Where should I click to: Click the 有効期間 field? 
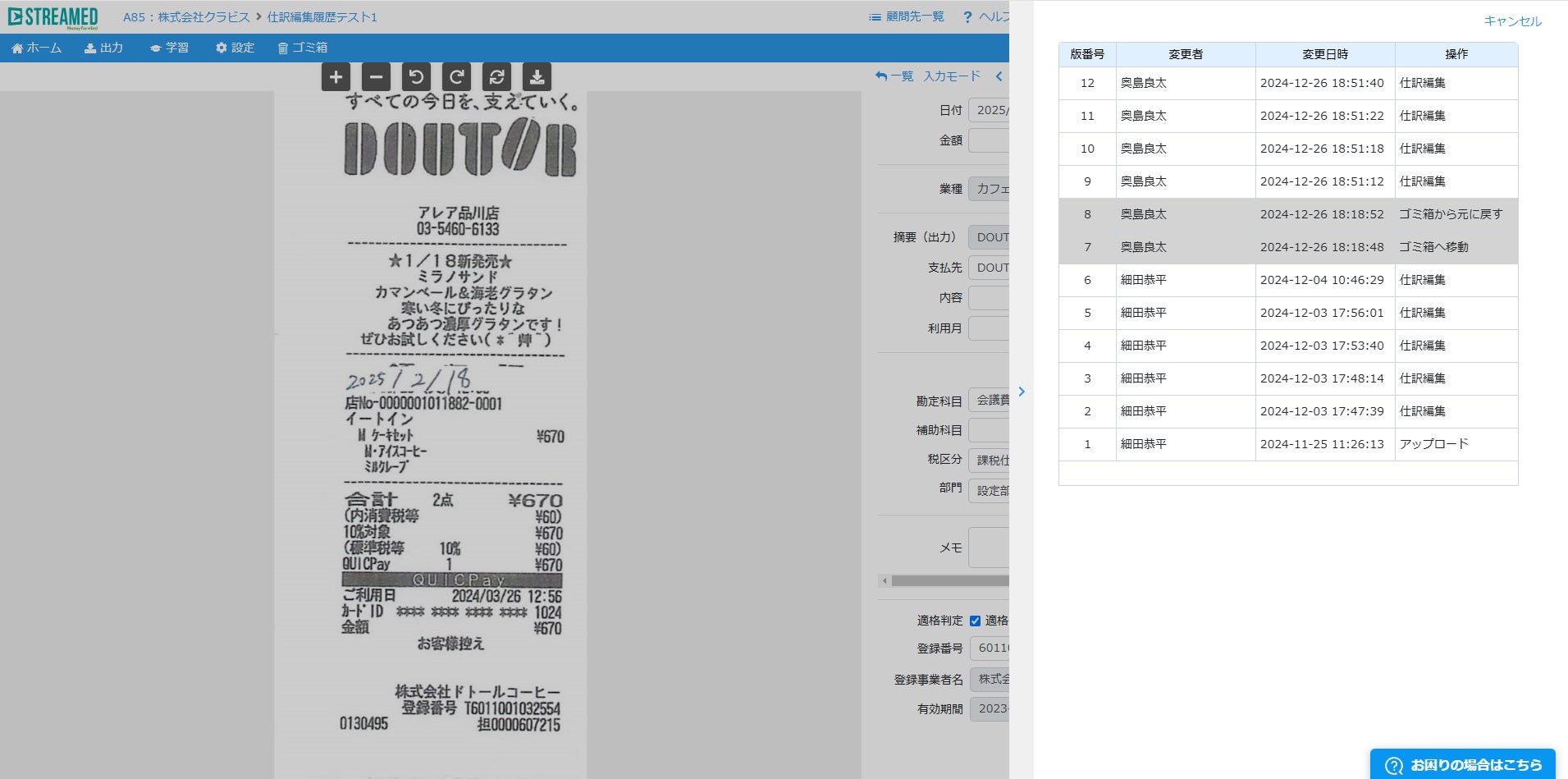pyautogui.click(x=990, y=708)
